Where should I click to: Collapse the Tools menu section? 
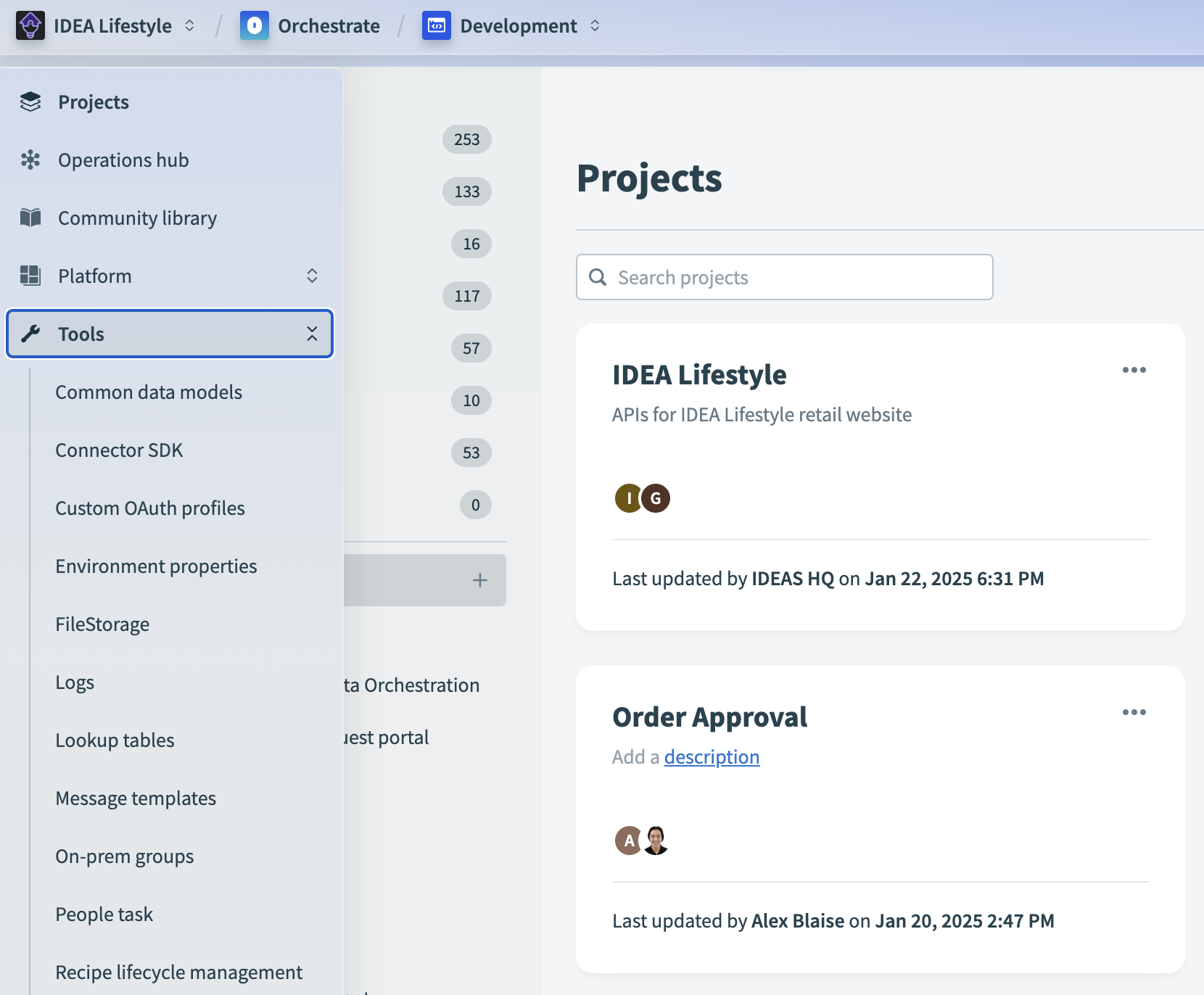pyautogui.click(x=312, y=334)
